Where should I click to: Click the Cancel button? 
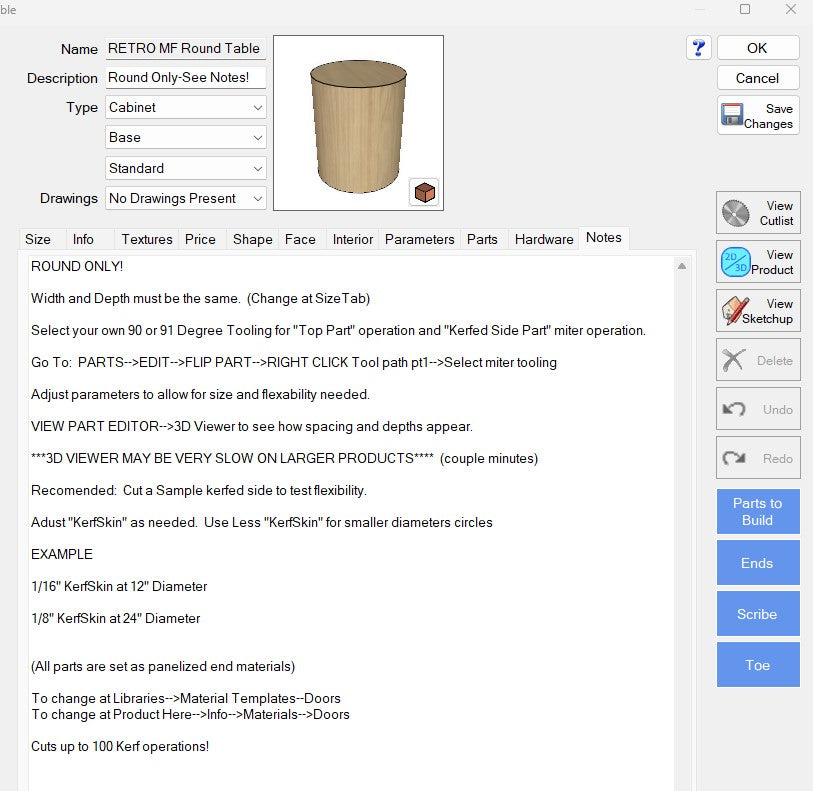click(x=757, y=78)
